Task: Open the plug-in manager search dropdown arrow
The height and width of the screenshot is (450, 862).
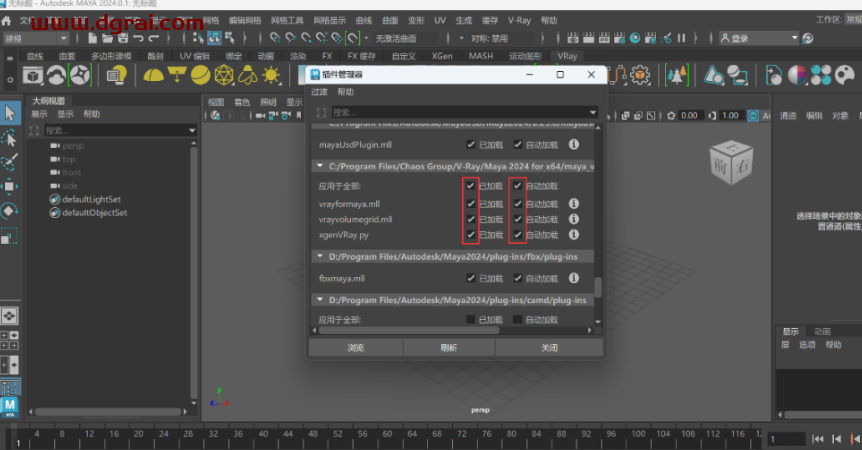Action: coord(593,113)
